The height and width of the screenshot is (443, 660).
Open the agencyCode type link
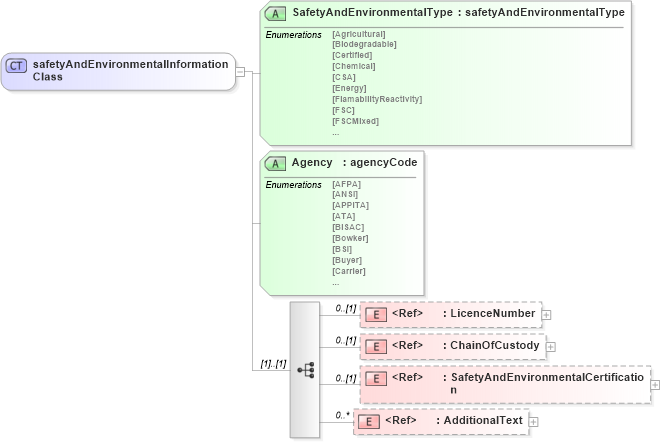383,162
